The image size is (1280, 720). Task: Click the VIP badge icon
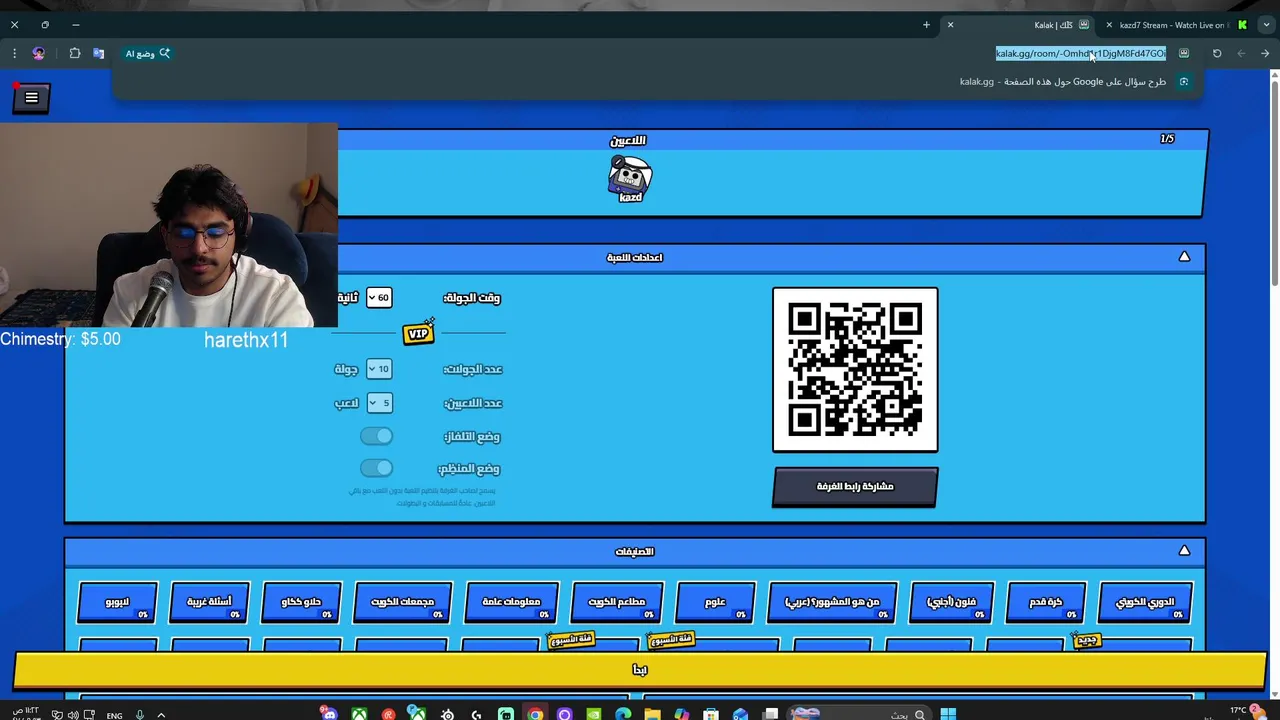tap(418, 333)
